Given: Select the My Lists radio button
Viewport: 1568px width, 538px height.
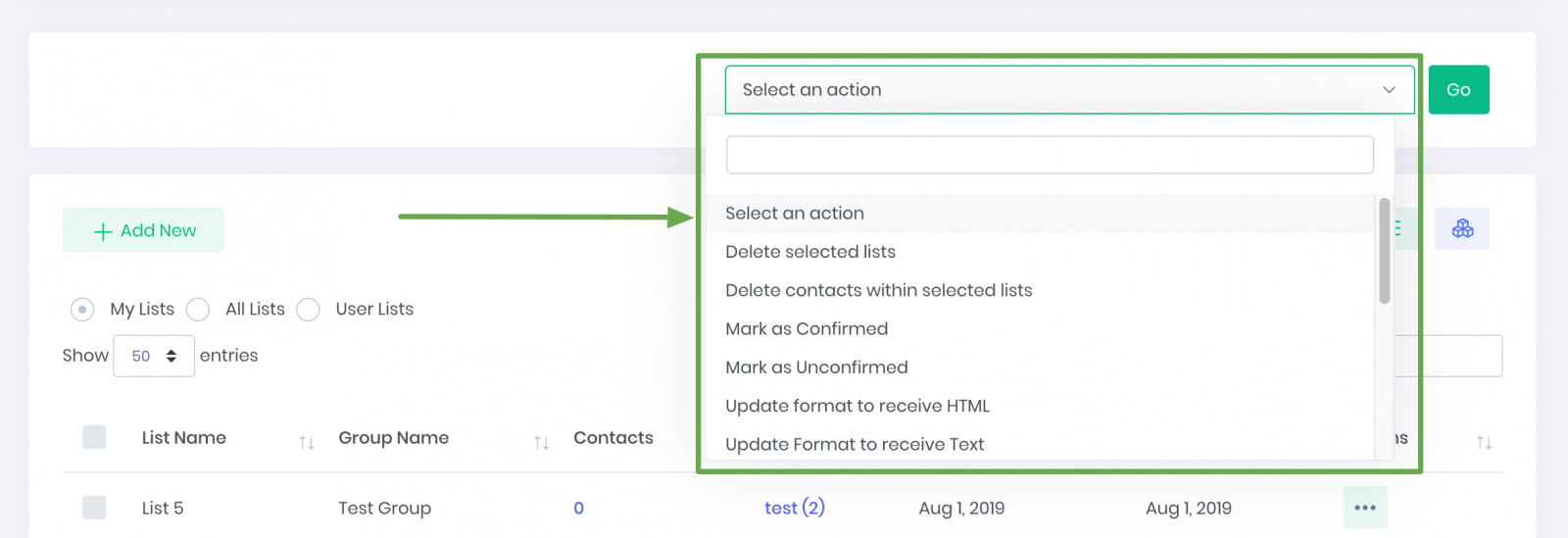Looking at the screenshot, I should [x=82, y=310].
